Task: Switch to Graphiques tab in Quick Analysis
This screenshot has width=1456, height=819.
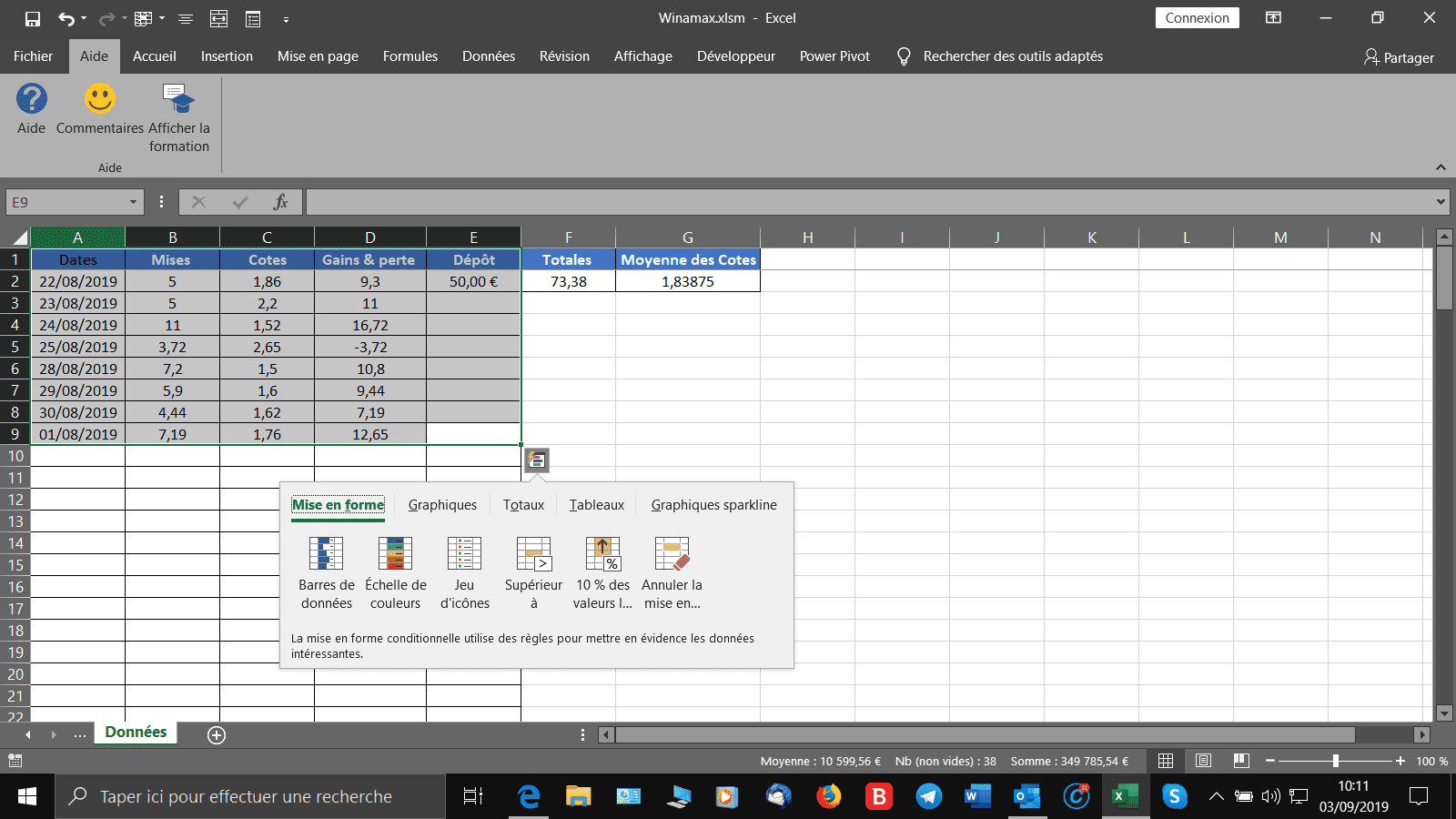Action: (442, 505)
